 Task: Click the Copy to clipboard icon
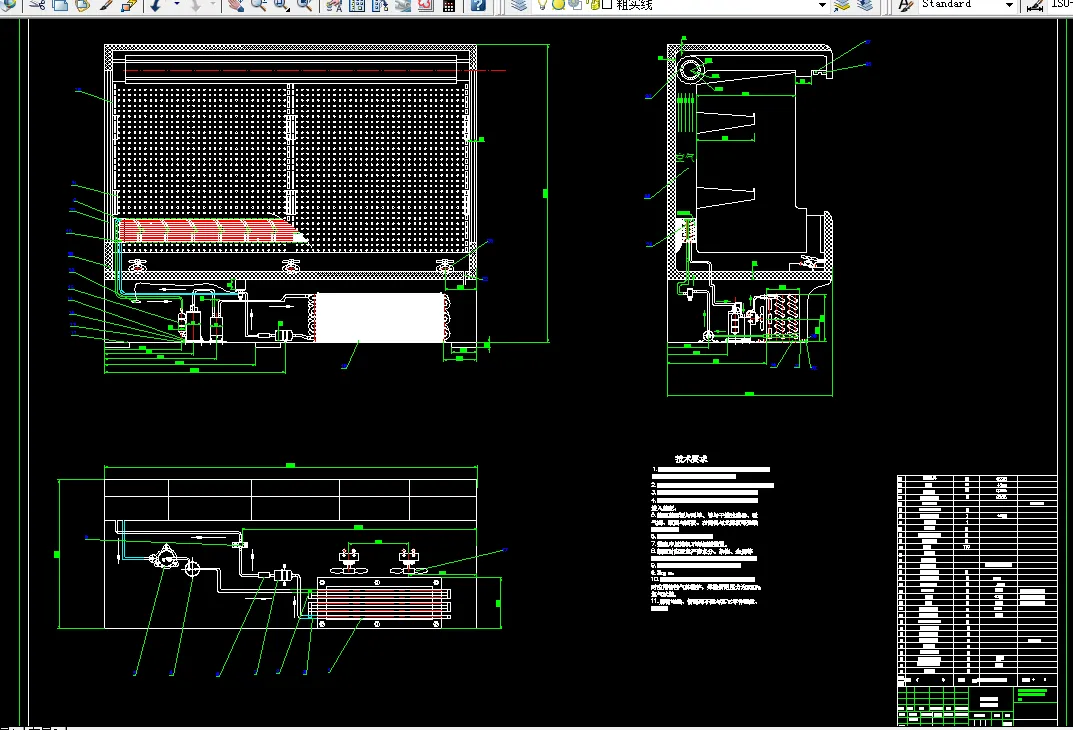(60, 4)
